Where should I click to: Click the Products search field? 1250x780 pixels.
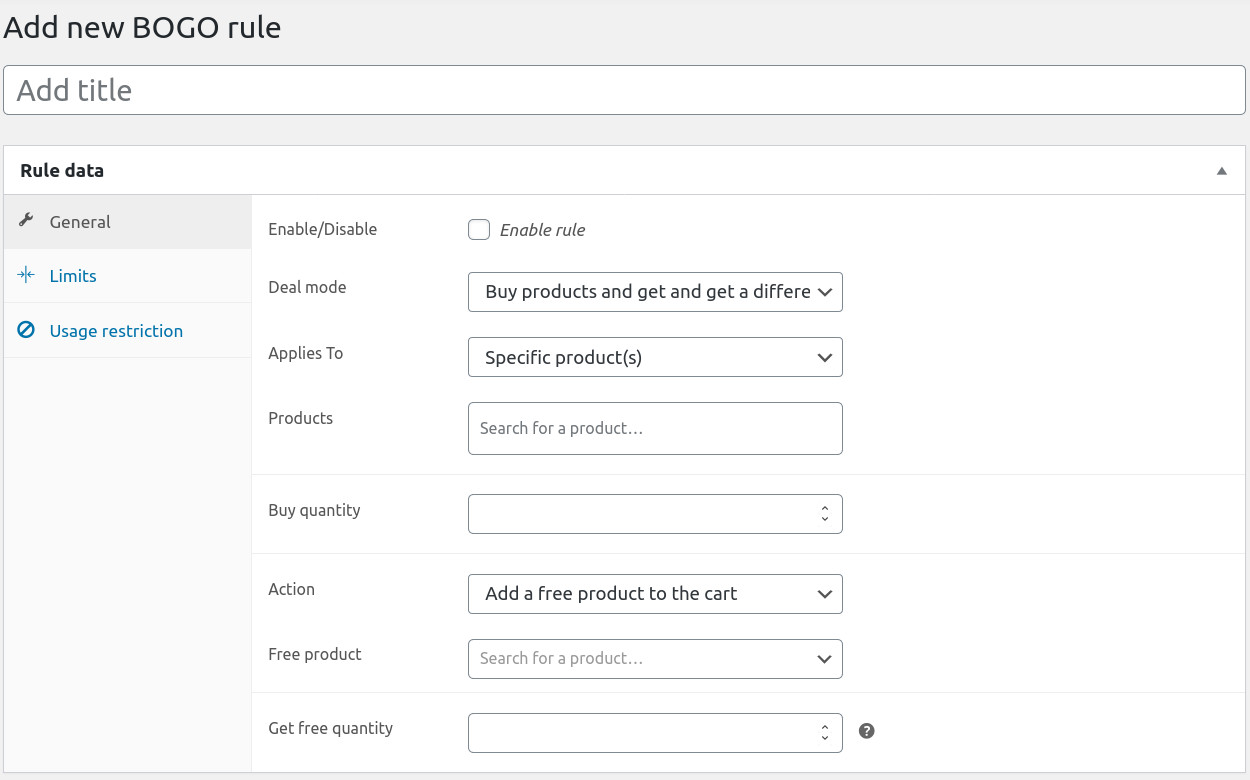tap(655, 428)
